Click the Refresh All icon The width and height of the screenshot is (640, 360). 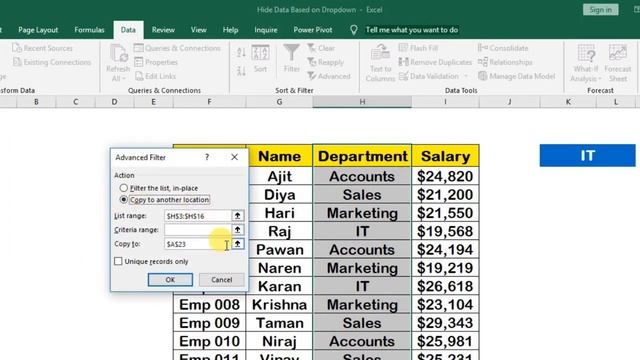tap(118, 54)
